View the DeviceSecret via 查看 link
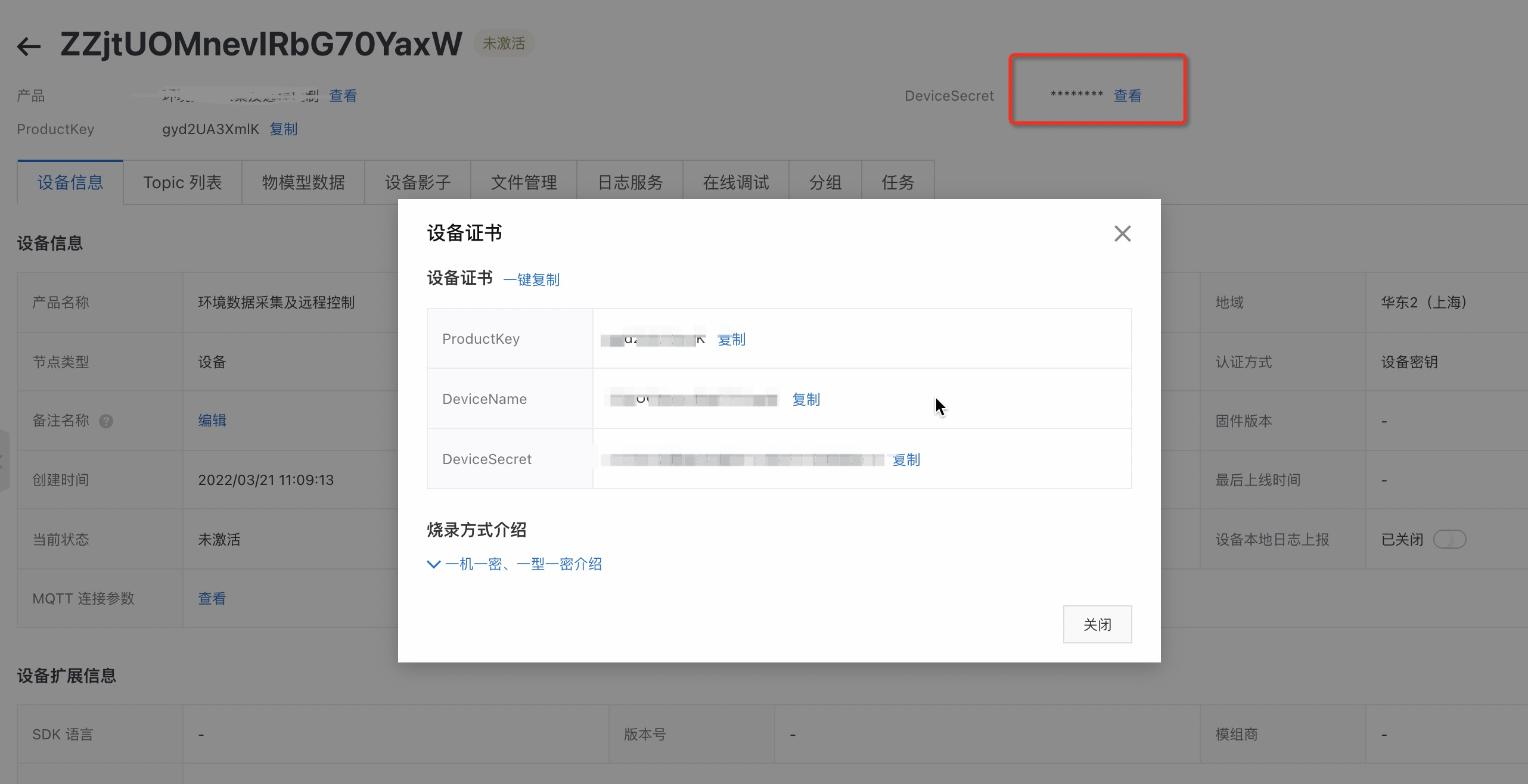The image size is (1528, 784). click(x=1128, y=96)
